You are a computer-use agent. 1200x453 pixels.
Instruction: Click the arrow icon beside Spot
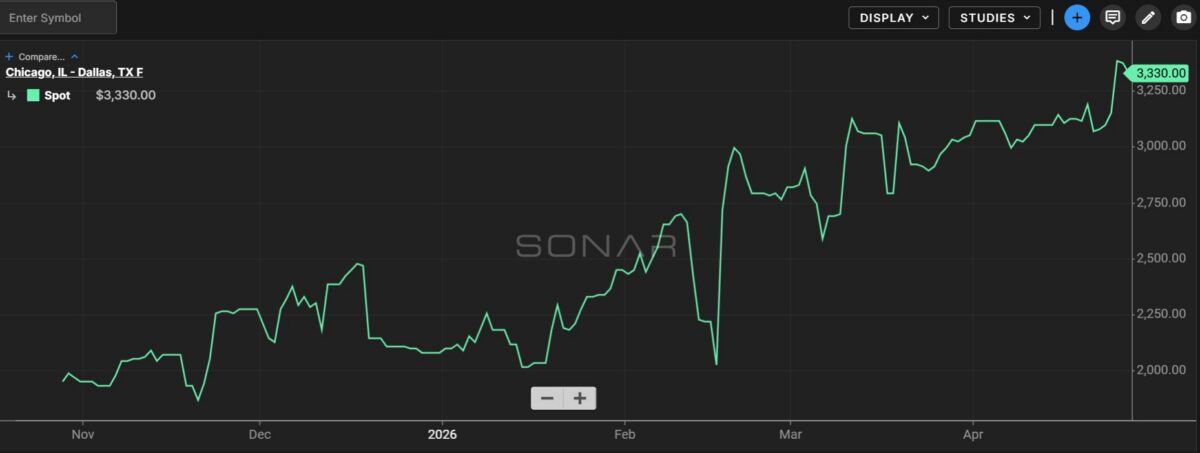12,96
